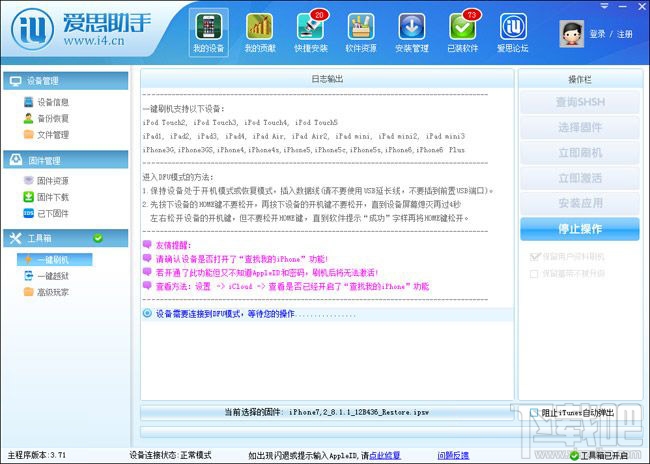Toggle 阻止iTunes自动弹出 checkbox
The height and width of the screenshot is (464, 650).
[534, 413]
